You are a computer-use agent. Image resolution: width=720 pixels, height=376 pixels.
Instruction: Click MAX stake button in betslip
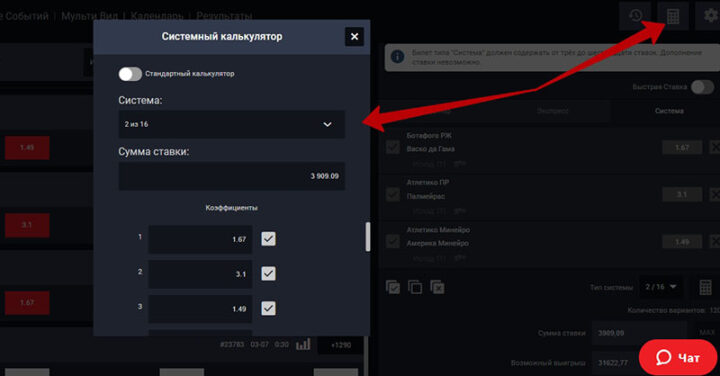(x=707, y=332)
